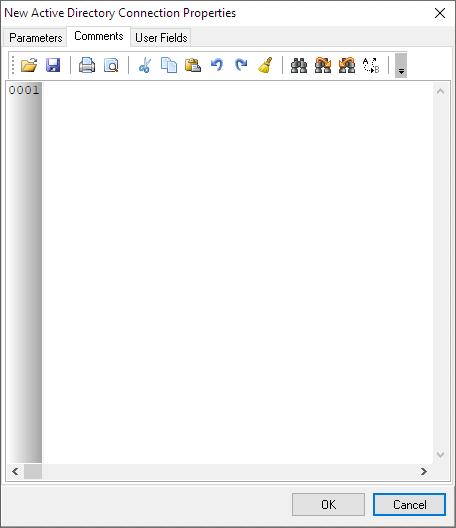The height and width of the screenshot is (528, 456).
Task: Switch to the User Fields tab
Action: point(161,38)
